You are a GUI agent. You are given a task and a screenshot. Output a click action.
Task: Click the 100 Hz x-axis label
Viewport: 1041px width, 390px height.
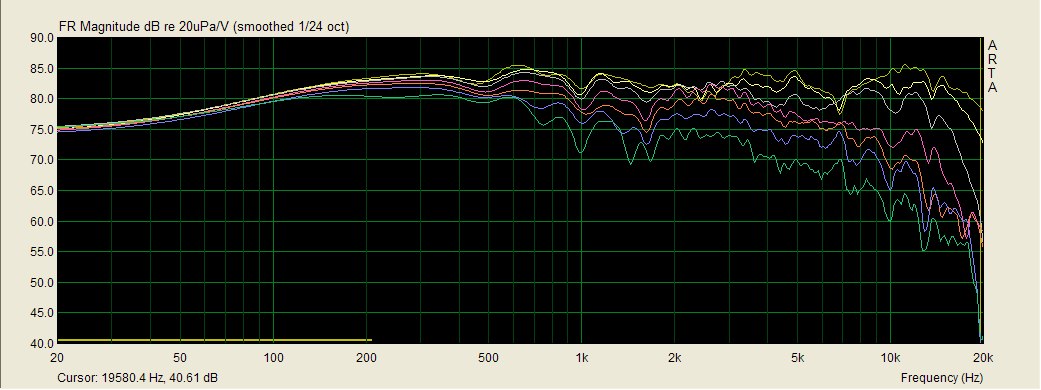coord(274,357)
